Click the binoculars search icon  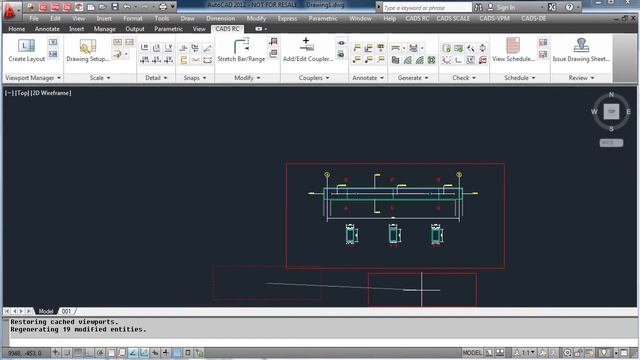(x=478, y=7)
